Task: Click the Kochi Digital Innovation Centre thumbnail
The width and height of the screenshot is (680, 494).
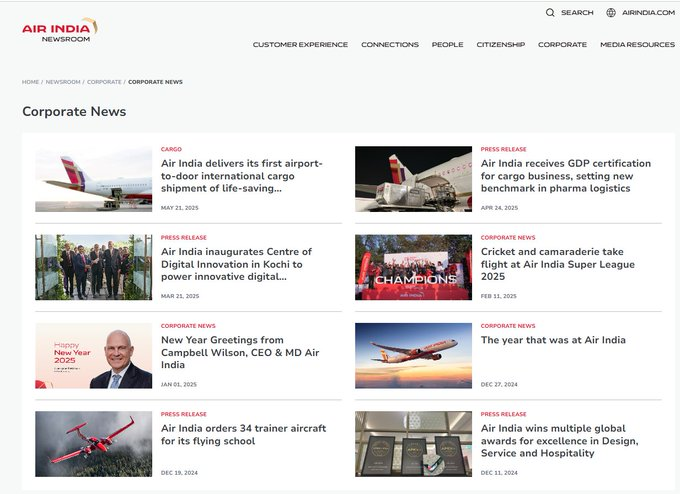Action: [x=94, y=267]
